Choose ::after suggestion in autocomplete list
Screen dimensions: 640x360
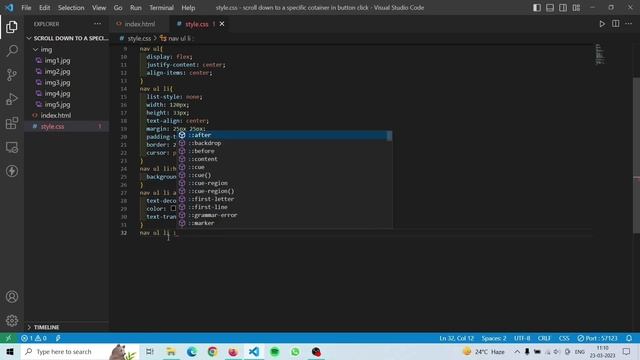(x=285, y=135)
